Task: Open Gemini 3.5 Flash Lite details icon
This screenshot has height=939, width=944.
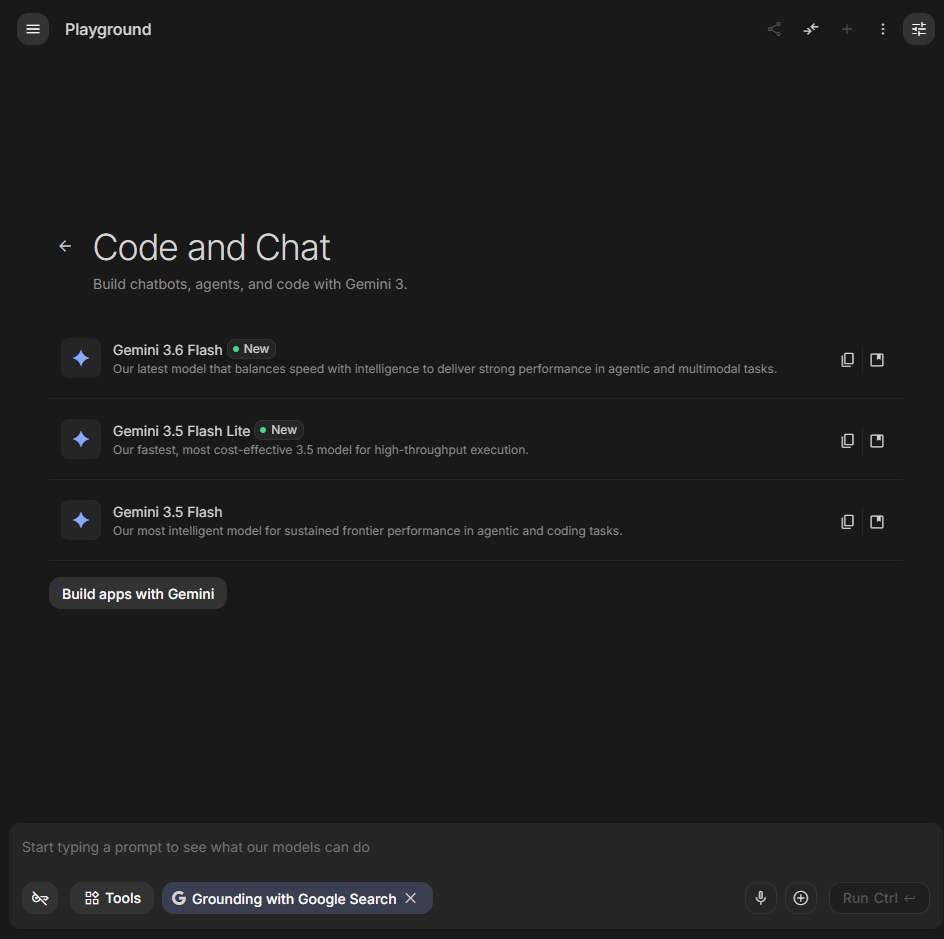Action: coord(877,441)
